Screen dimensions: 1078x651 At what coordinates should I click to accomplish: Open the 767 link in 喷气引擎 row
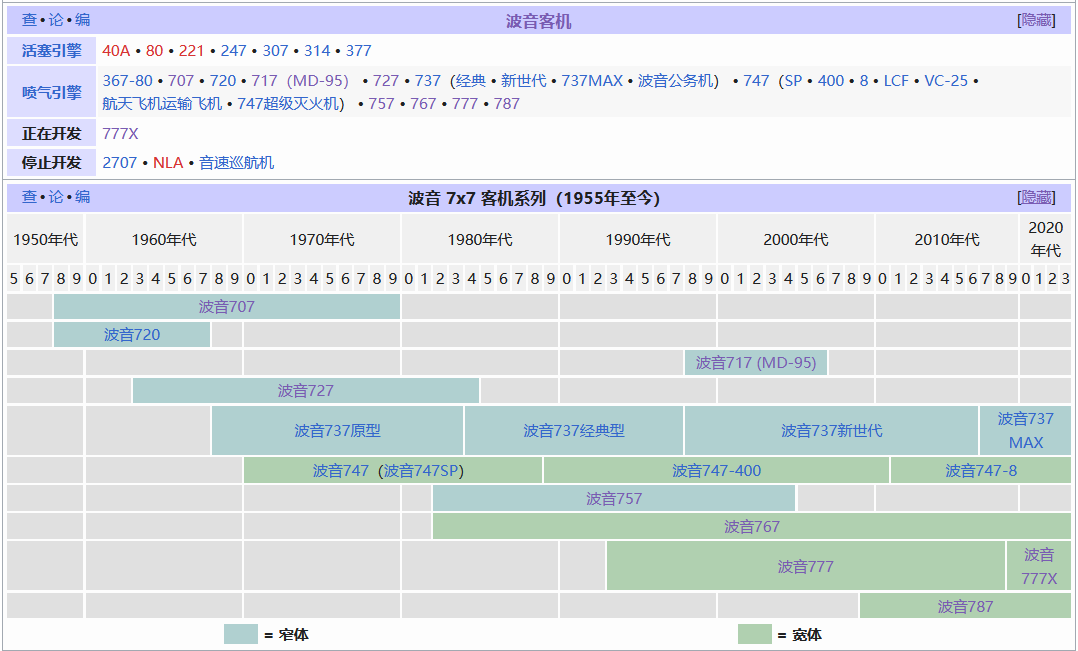tap(424, 104)
